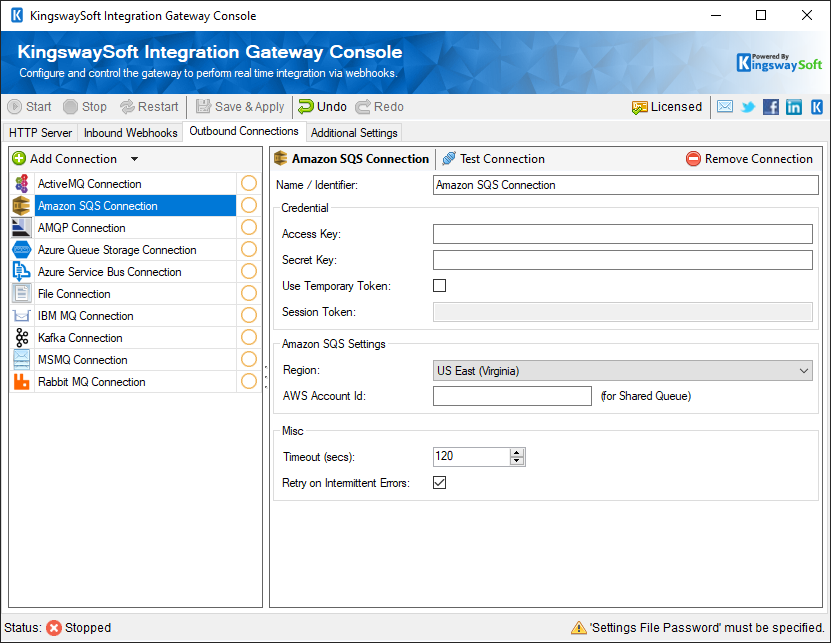
Task: Switch to the Inbound Webhooks tab
Action: click(130, 131)
